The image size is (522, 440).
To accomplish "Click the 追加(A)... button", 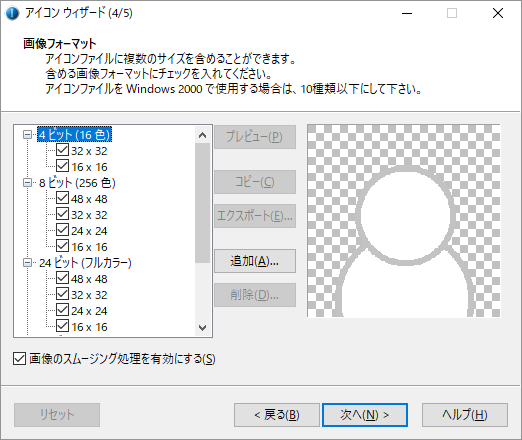I will point(255,261).
